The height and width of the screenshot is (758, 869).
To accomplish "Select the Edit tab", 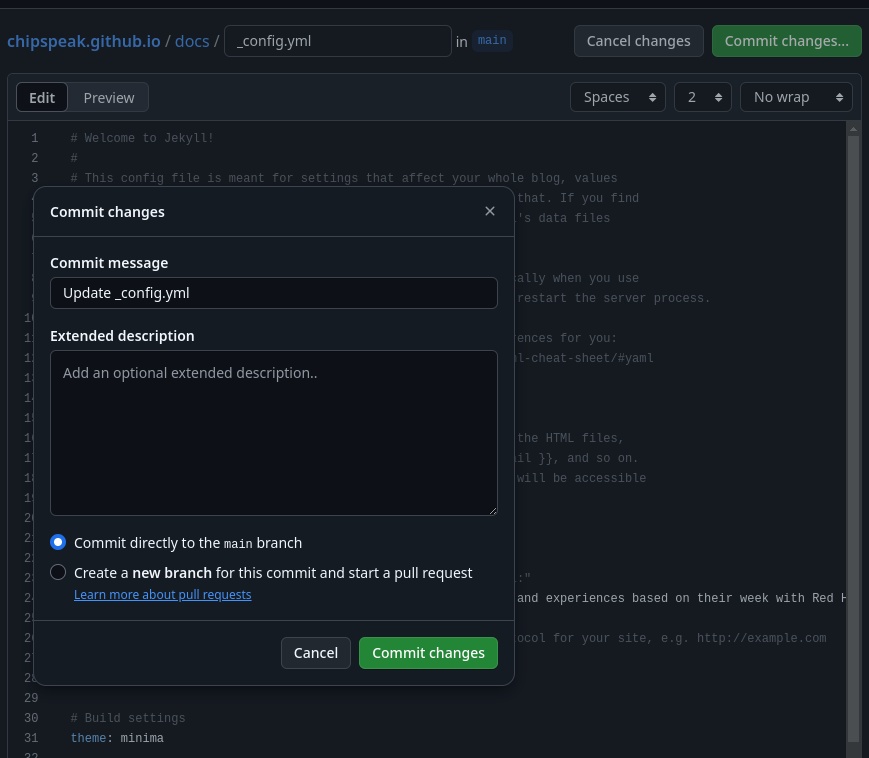I will click(x=42, y=97).
